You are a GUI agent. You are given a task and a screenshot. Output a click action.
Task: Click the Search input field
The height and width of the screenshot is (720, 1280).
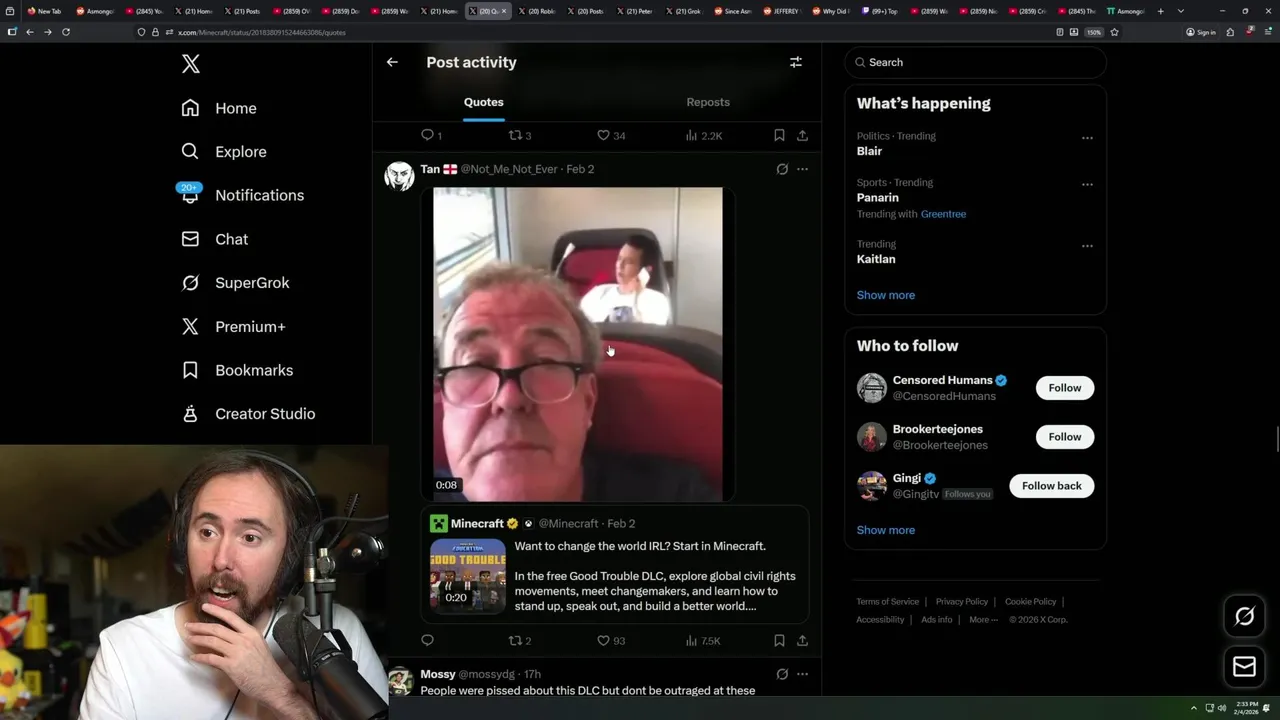(x=975, y=62)
